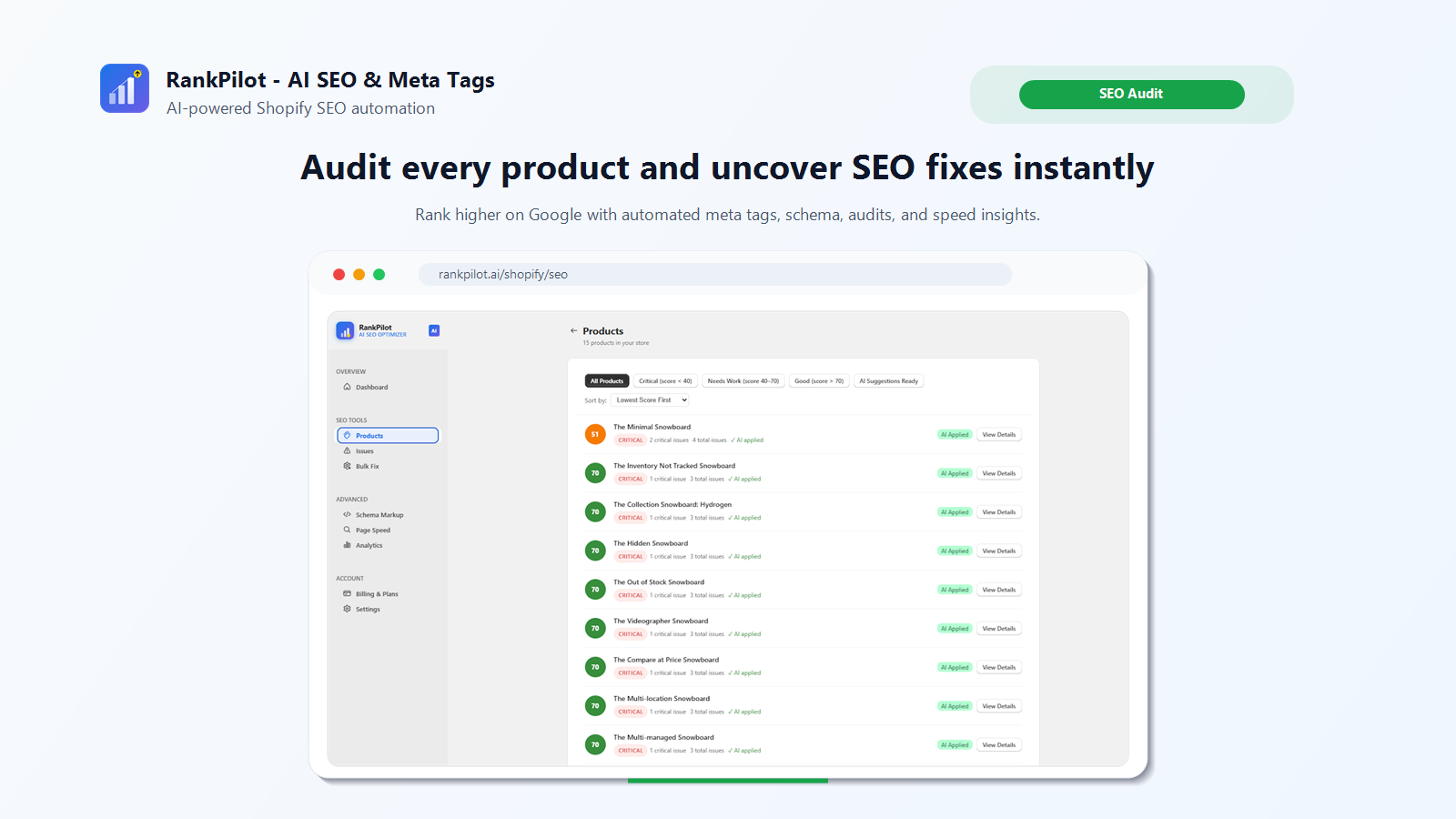Click the orange window dot

[x=359, y=274]
